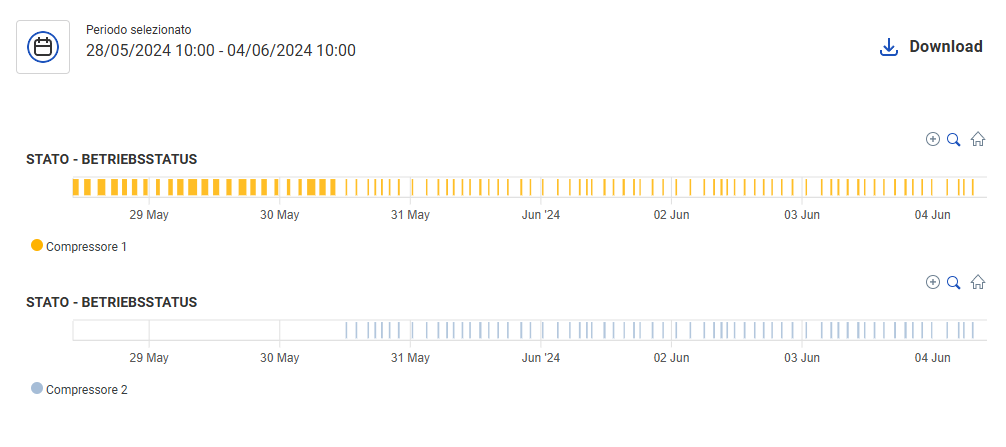Viewport: 1006px width, 447px height.
Task: Reset Compressore 1 chart with home icon
Action: pos(978,140)
